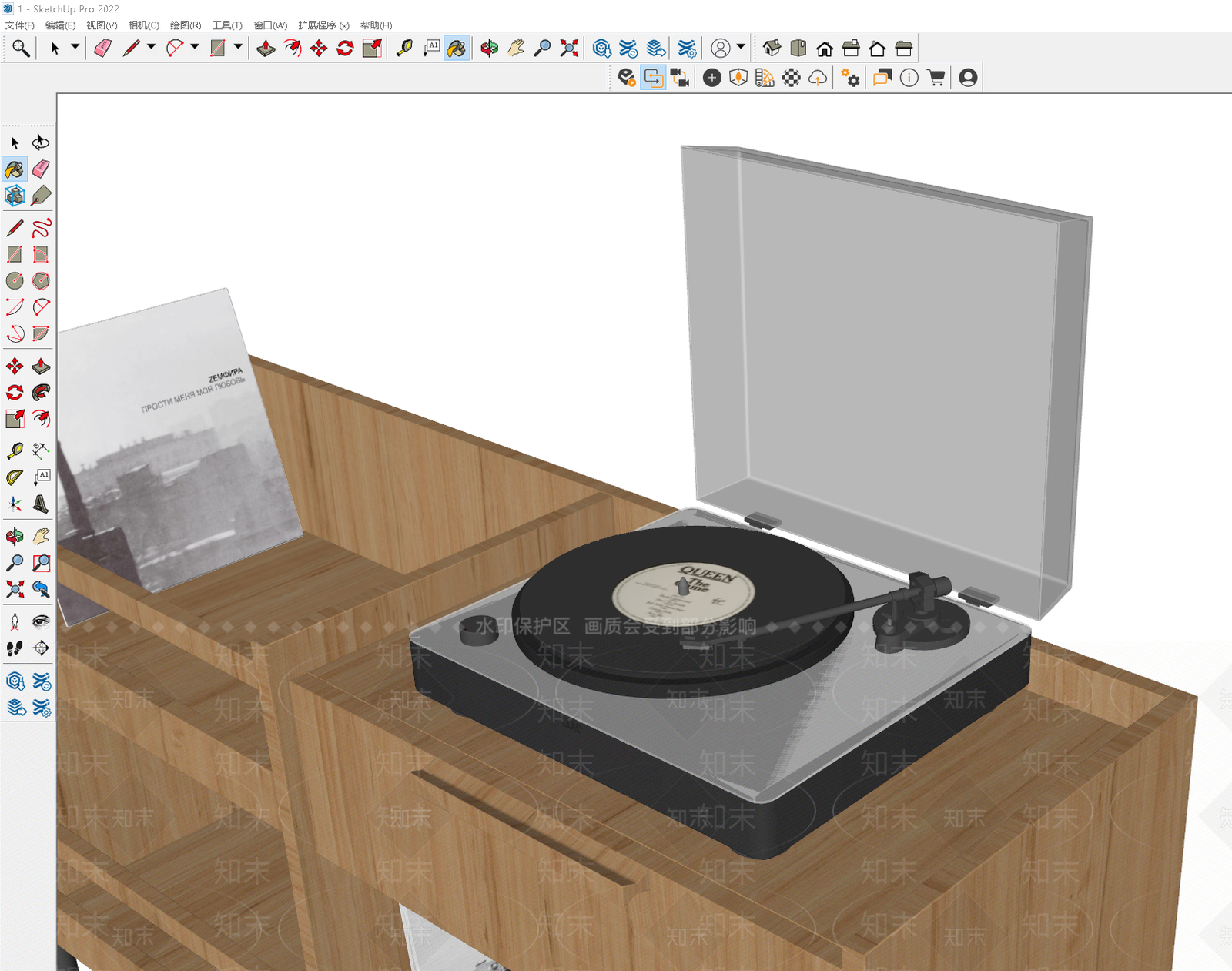Pick the Circle tool in the left toolbar
The width and height of the screenshot is (1232, 971).
[15, 280]
